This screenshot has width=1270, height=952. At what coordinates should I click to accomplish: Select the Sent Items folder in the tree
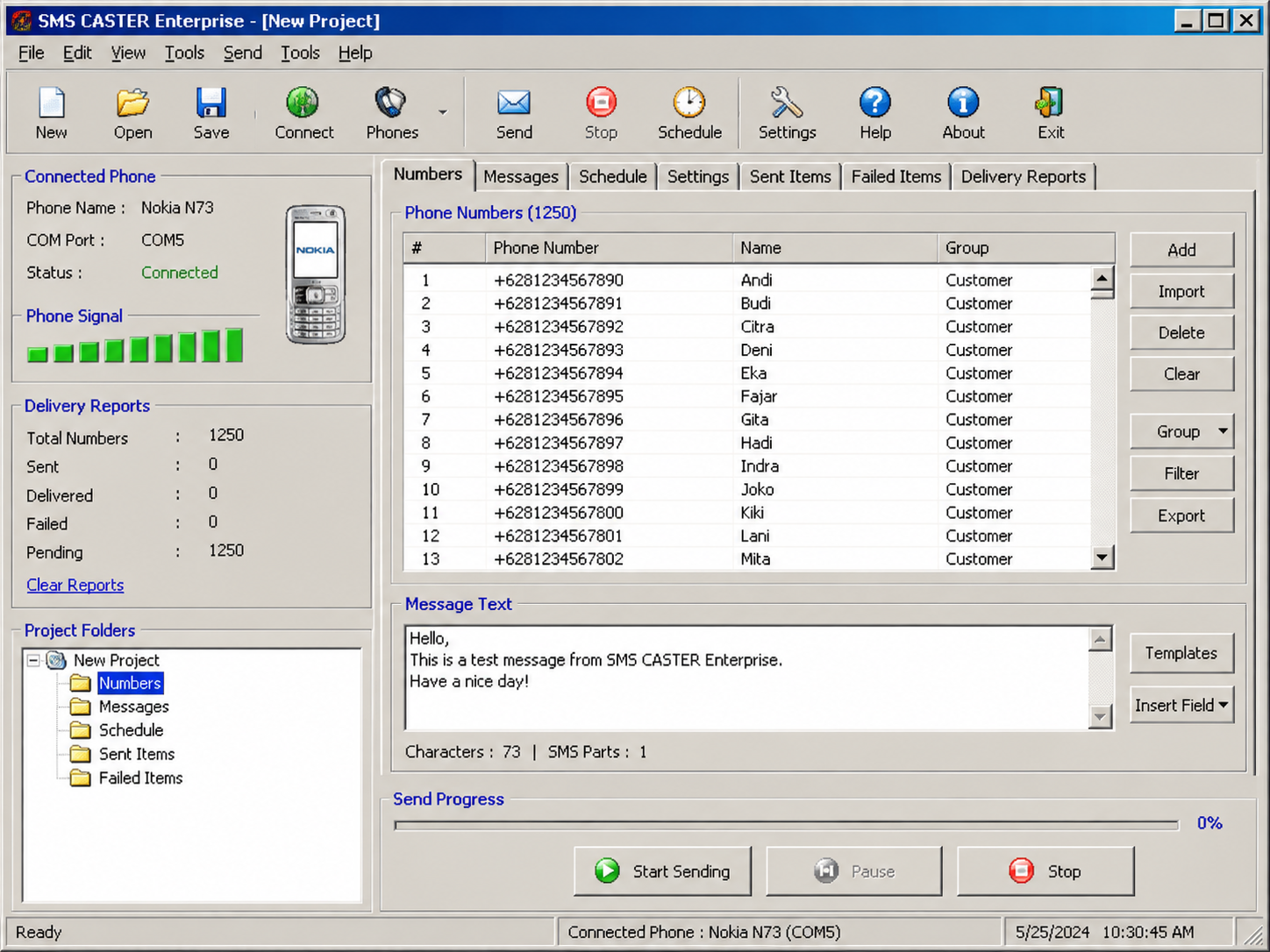tap(137, 754)
